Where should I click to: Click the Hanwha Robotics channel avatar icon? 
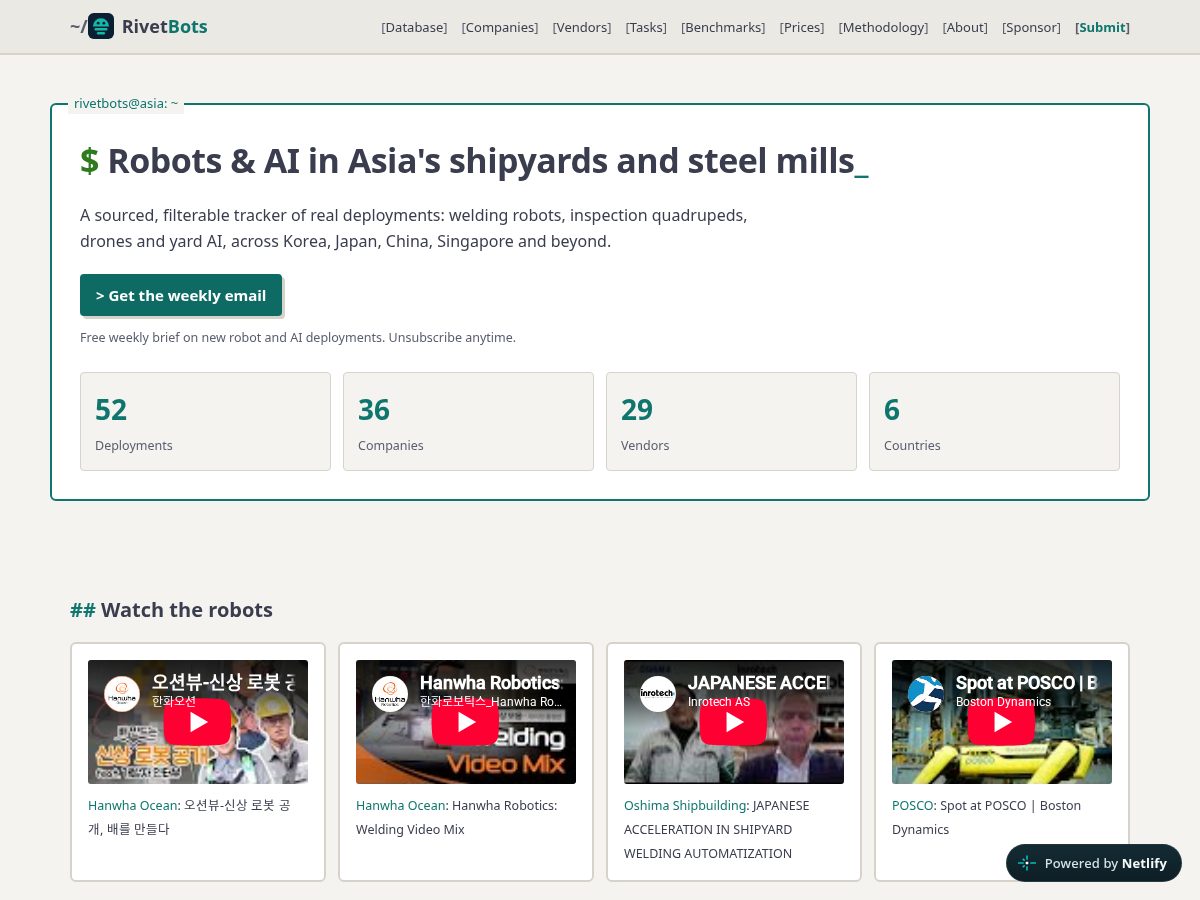pos(390,693)
